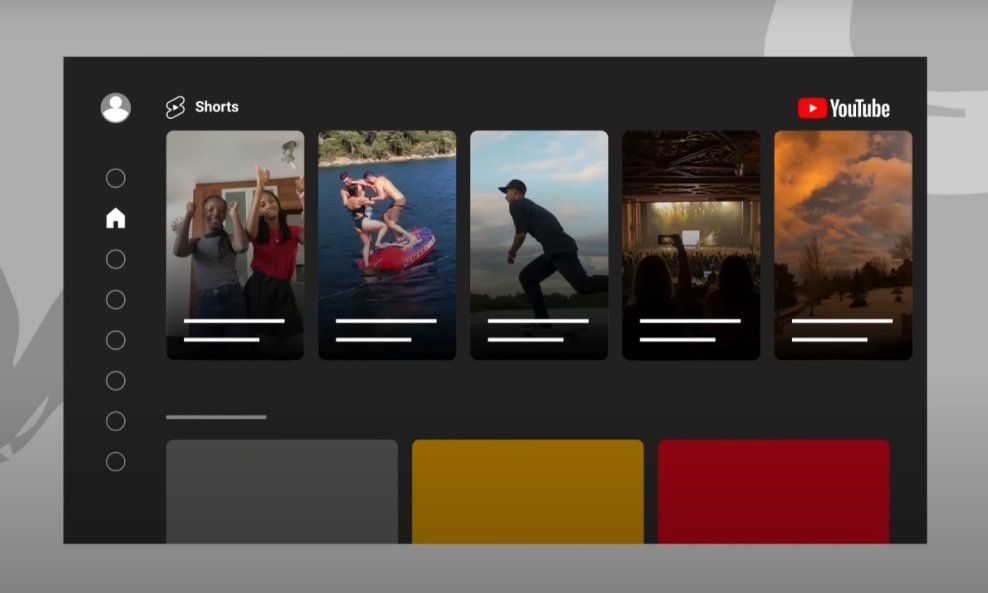Click the third circle icon below Home
Screen dimensions: 988x593
coord(116,340)
